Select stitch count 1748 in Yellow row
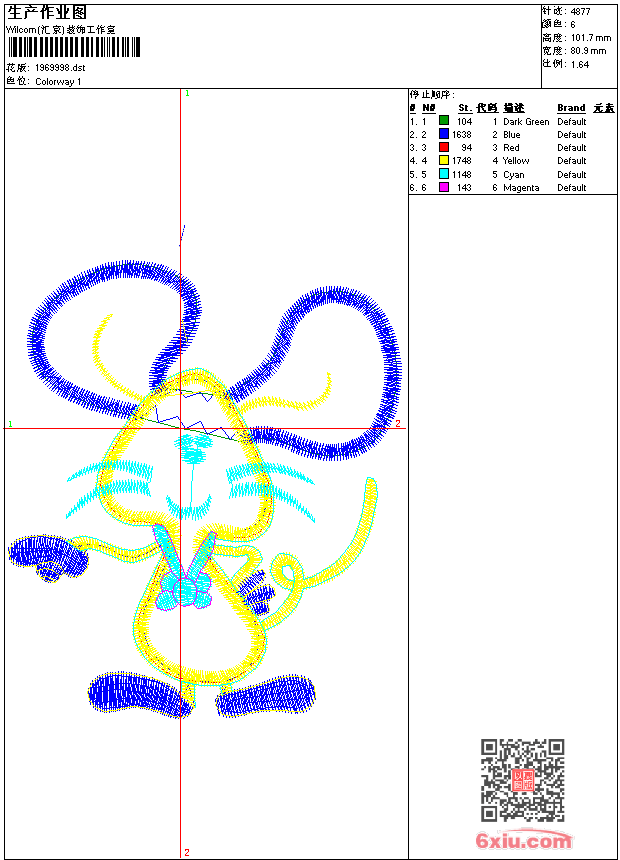Screen dimensions: 620x860 point(461,161)
